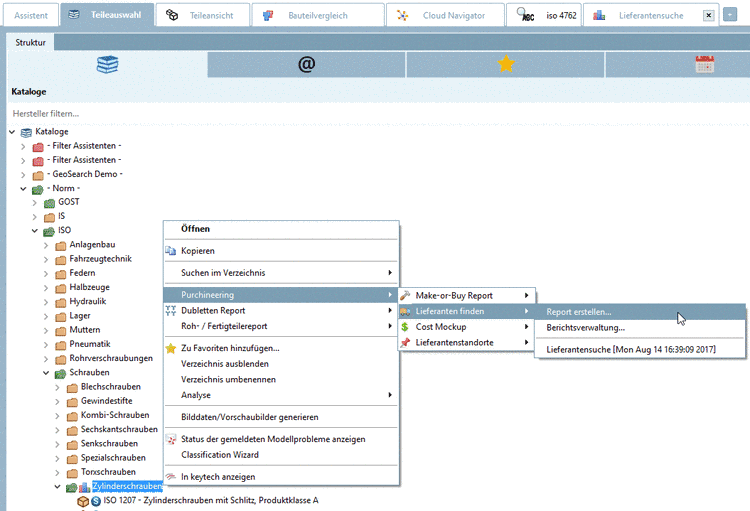Expand the Torxschrauben folder
This screenshot has width=750, height=511.
coord(57,473)
